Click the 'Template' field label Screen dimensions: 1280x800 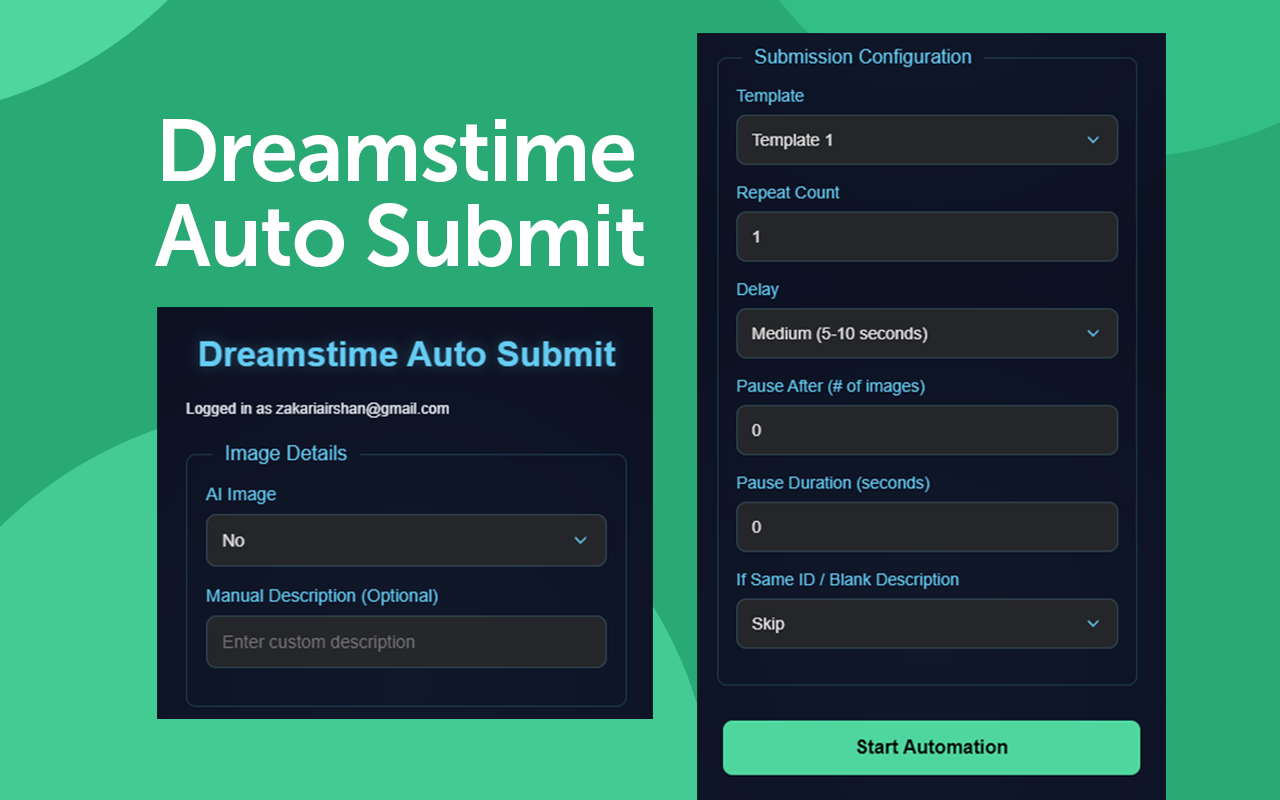tap(770, 96)
